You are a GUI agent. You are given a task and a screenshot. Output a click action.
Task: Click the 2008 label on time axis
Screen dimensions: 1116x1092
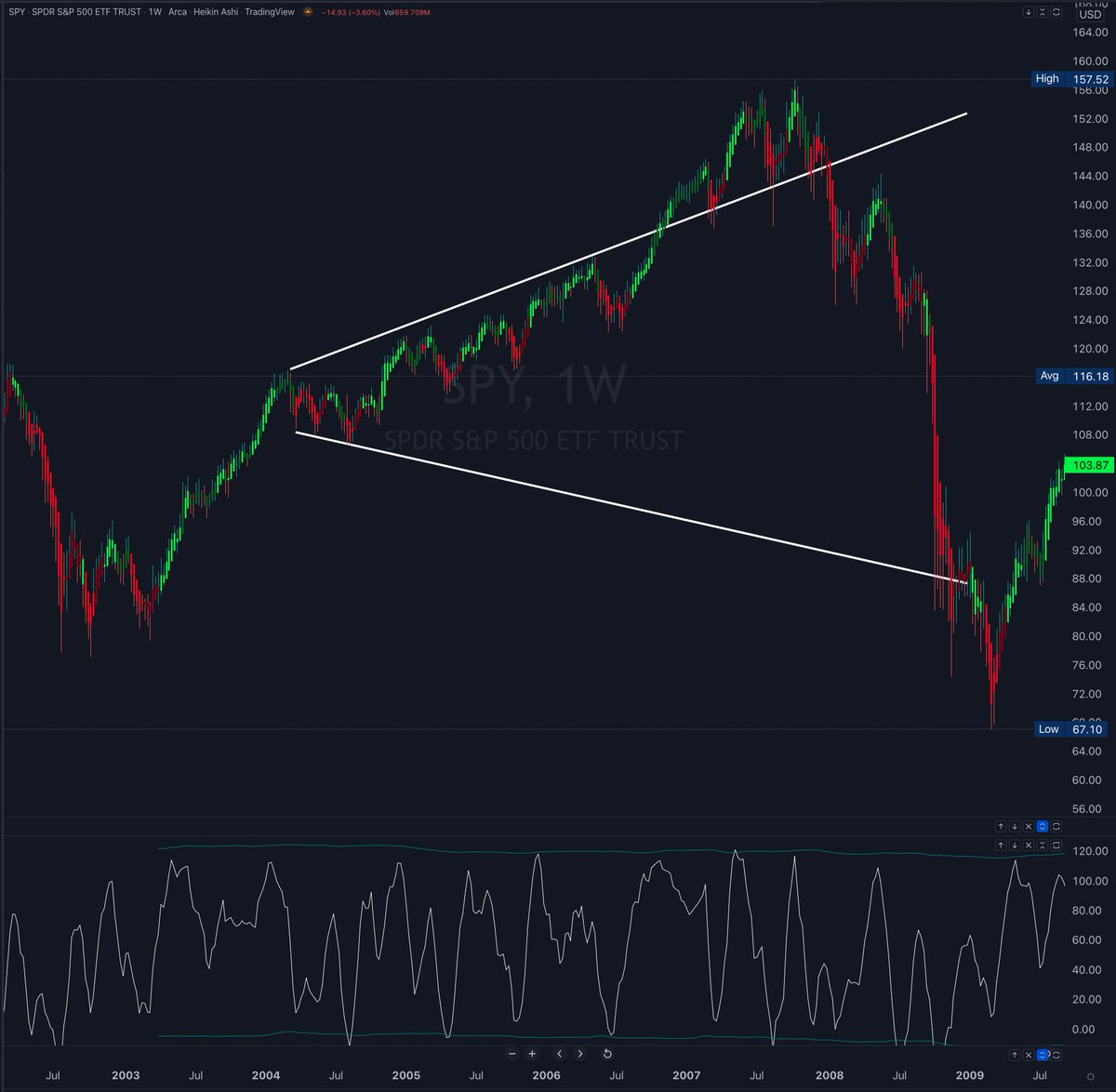[x=830, y=1075]
